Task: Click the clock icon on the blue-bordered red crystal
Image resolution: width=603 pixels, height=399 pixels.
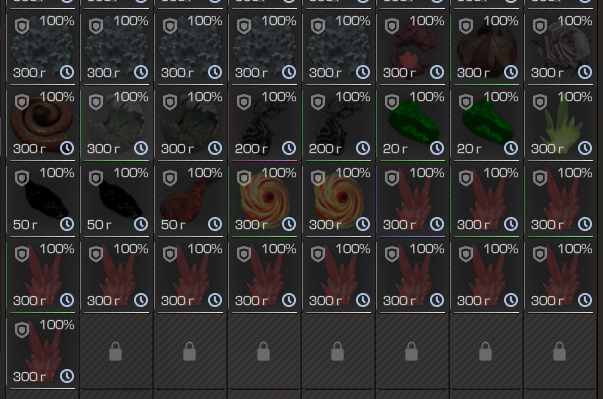Action: point(436,224)
